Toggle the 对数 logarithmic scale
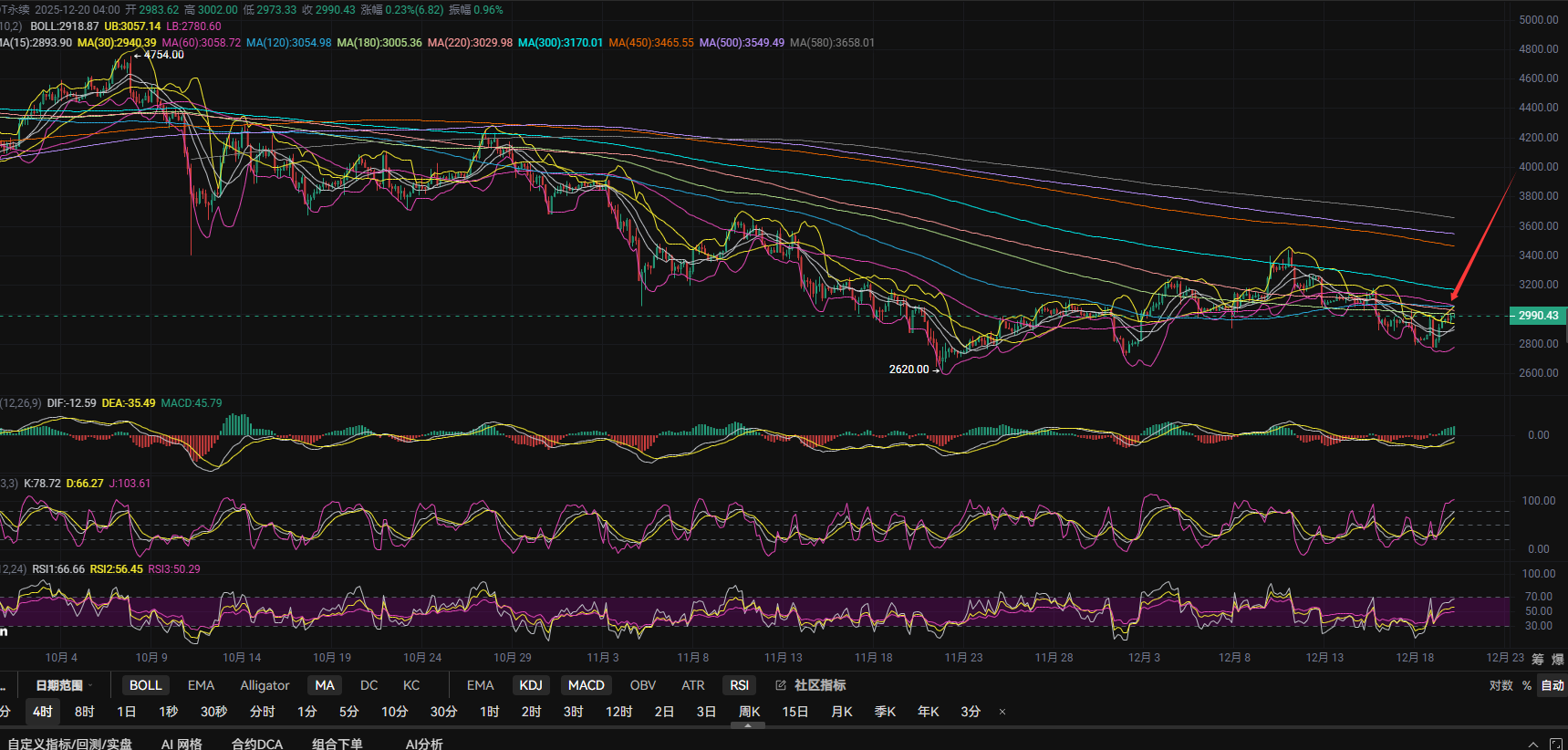1568x750 pixels. click(x=1501, y=685)
